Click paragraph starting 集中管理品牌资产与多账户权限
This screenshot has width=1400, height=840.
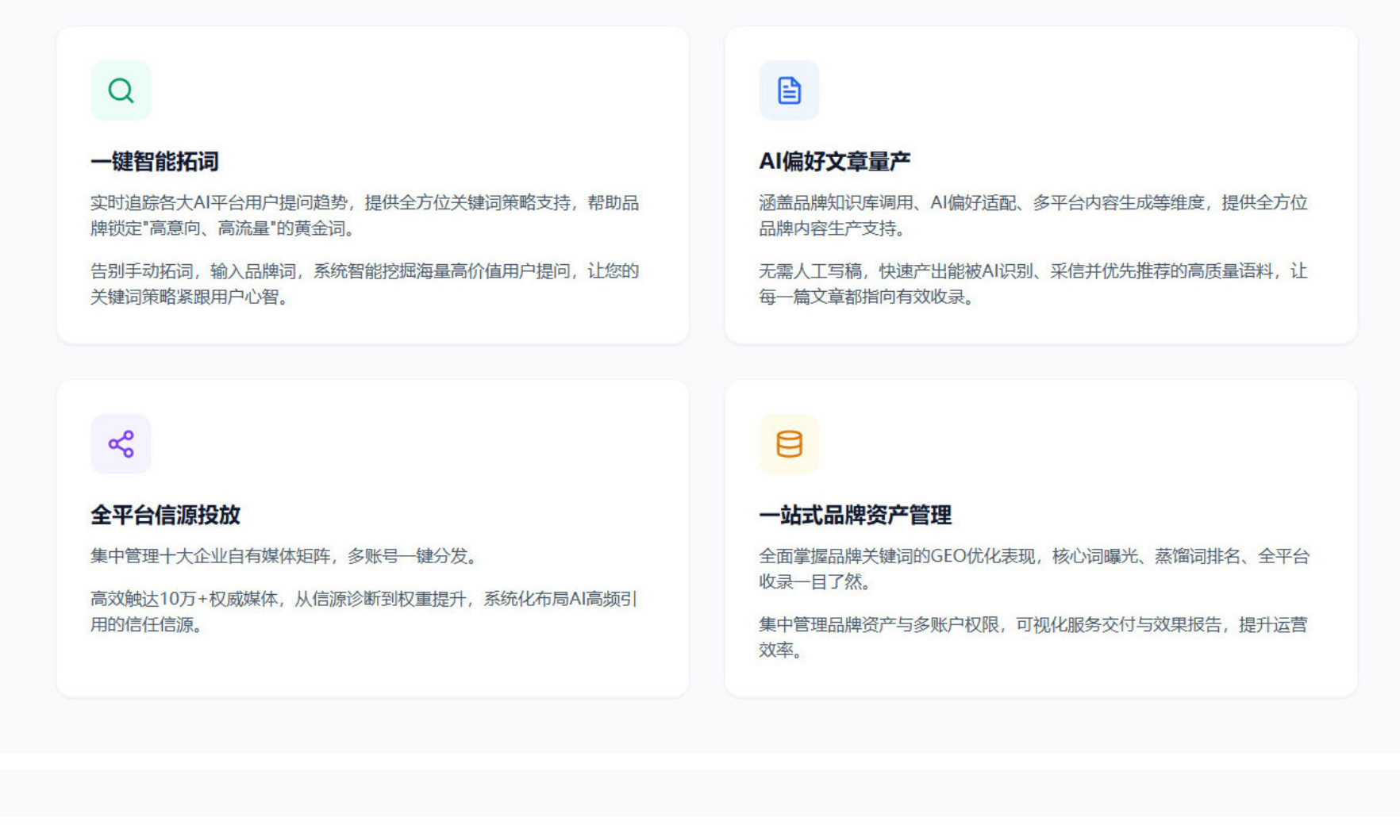(1033, 637)
